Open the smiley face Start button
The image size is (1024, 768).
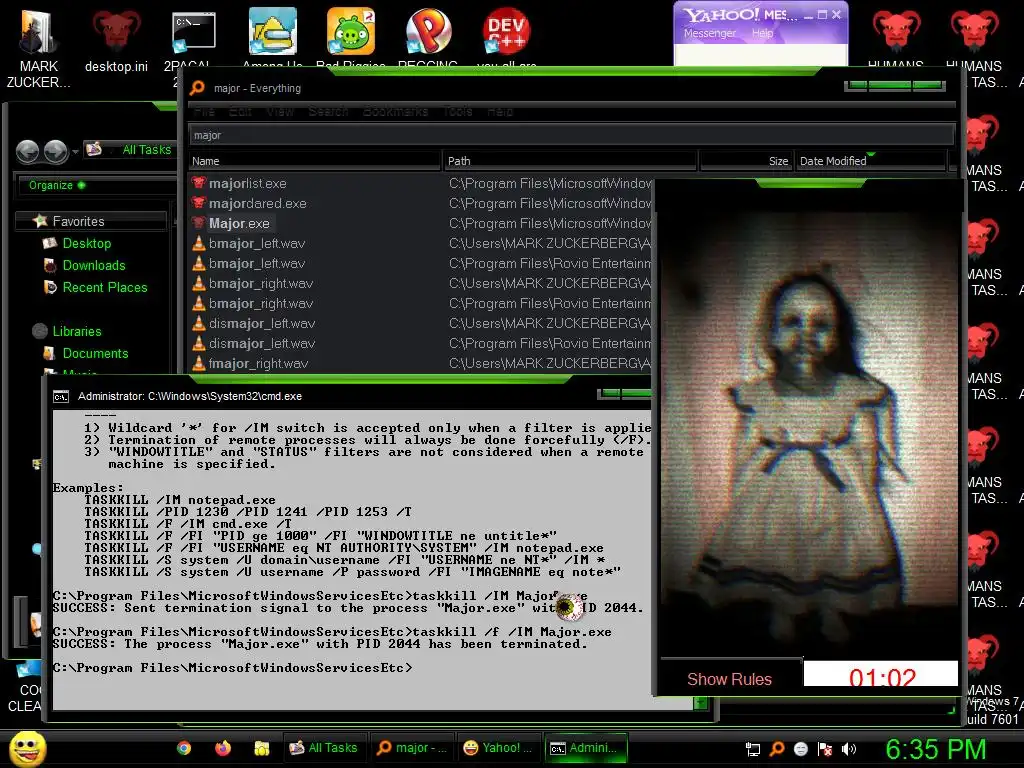tap(27, 748)
